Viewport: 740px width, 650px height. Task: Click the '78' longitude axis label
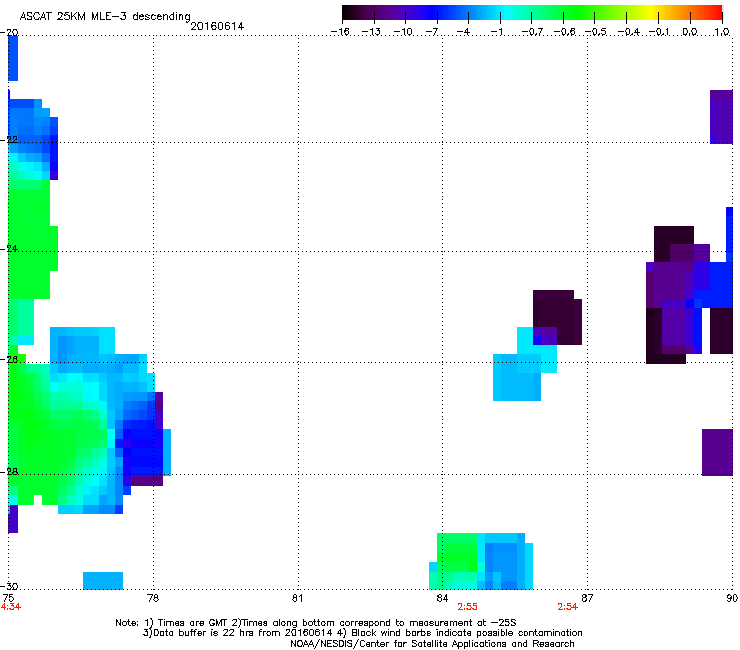(x=153, y=598)
